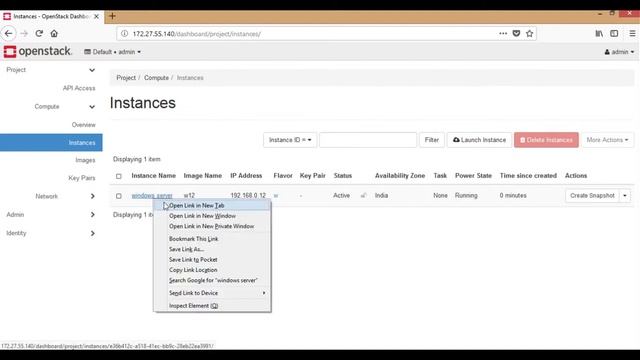Select Copy Link Location
Image resolution: width=640 pixels, height=360 pixels.
(x=212, y=270)
